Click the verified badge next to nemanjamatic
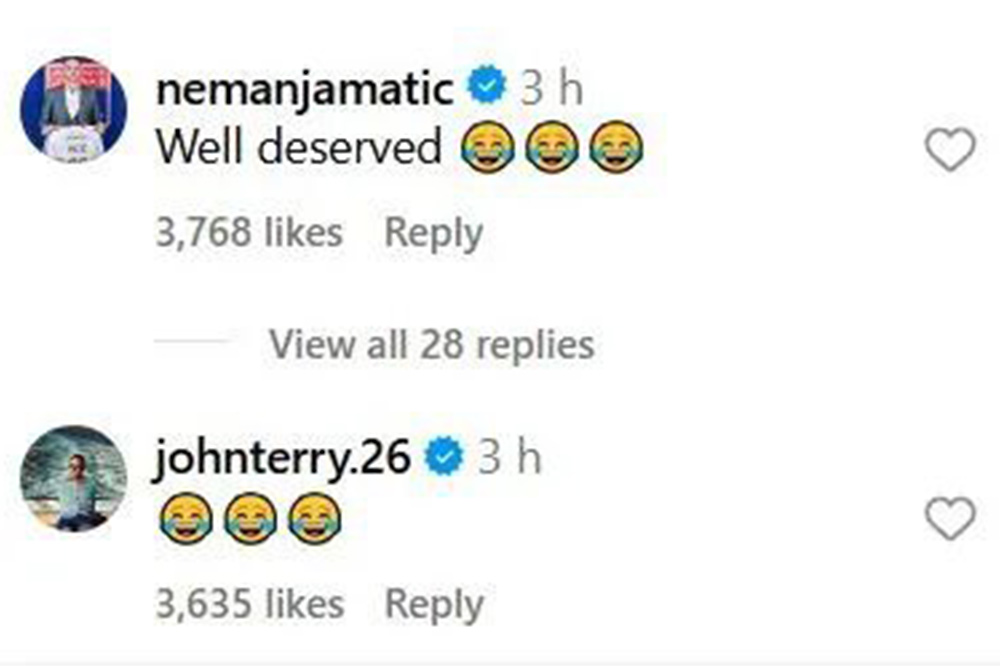 tap(487, 89)
